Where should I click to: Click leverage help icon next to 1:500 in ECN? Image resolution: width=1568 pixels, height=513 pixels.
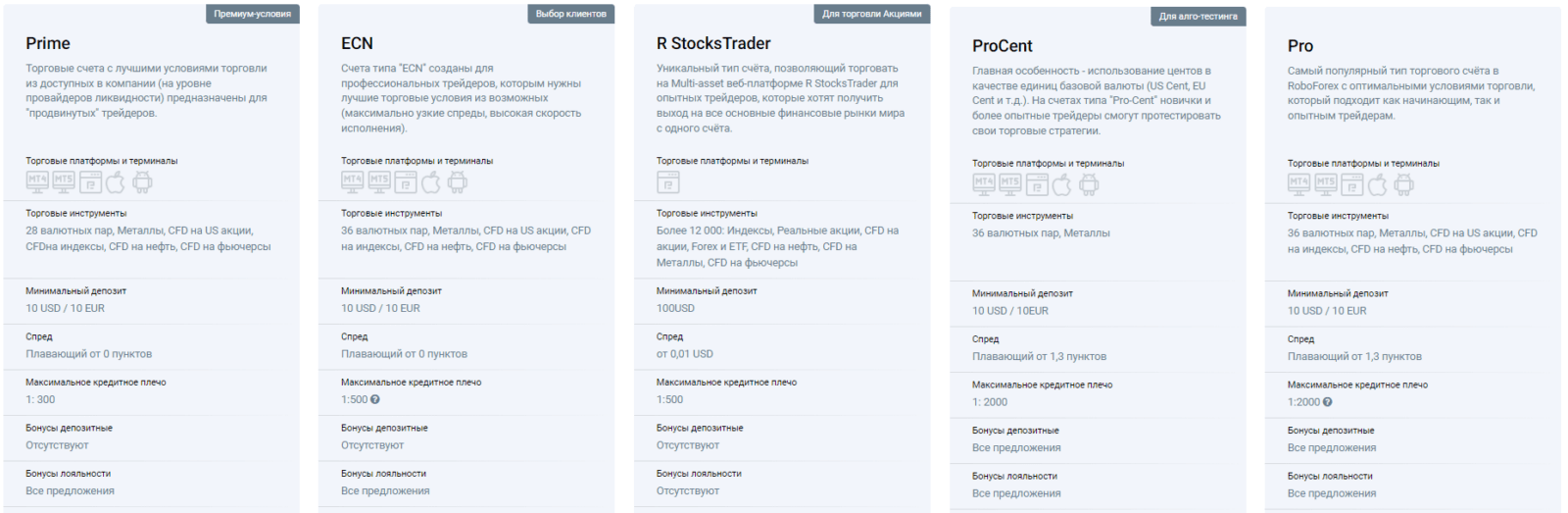point(375,399)
